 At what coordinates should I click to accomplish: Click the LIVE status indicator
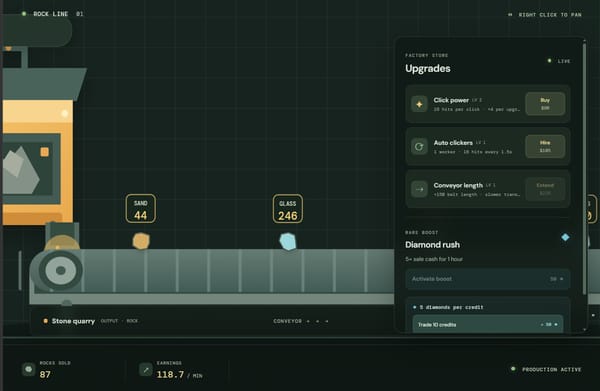(559, 61)
